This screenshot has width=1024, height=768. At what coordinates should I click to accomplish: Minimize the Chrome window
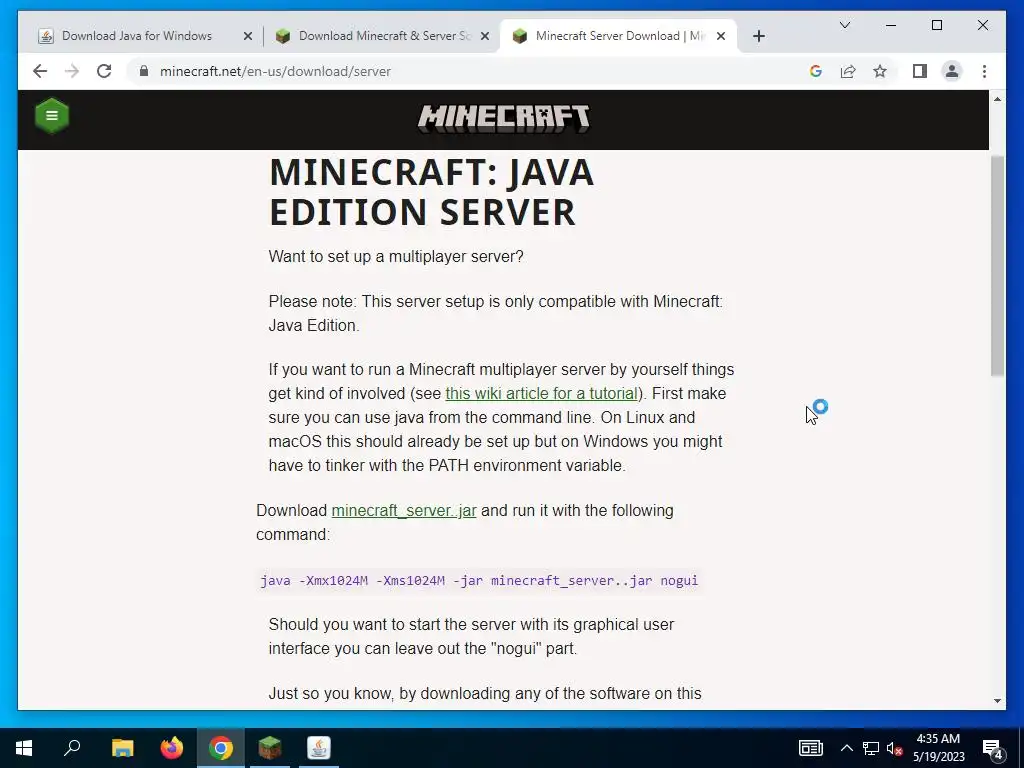(x=891, y=25)
